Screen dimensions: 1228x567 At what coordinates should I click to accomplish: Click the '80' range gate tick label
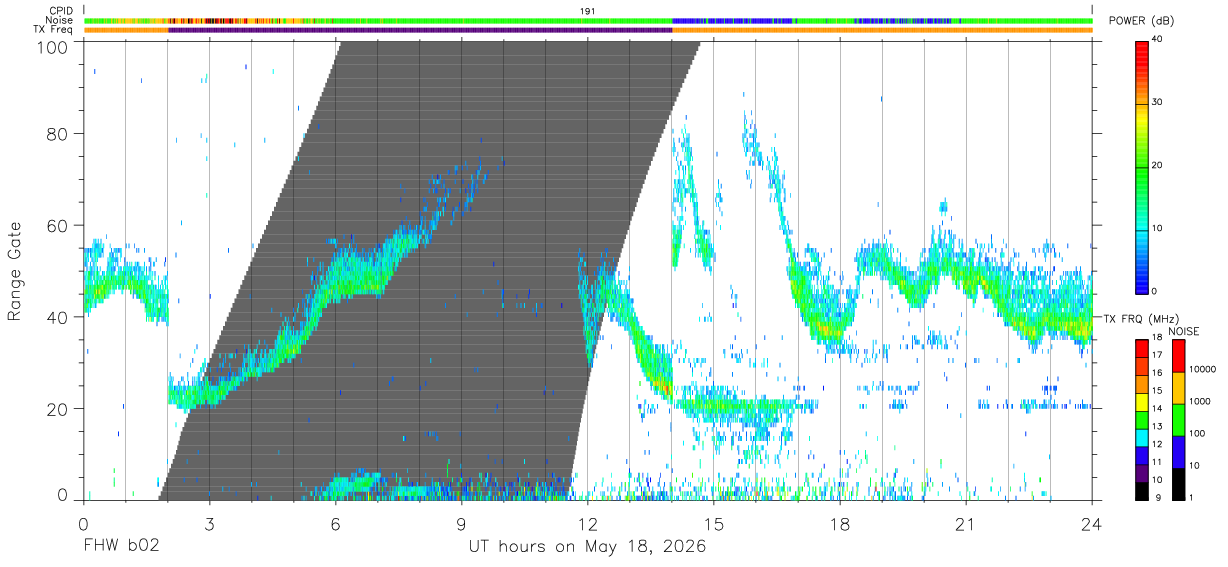58,133
